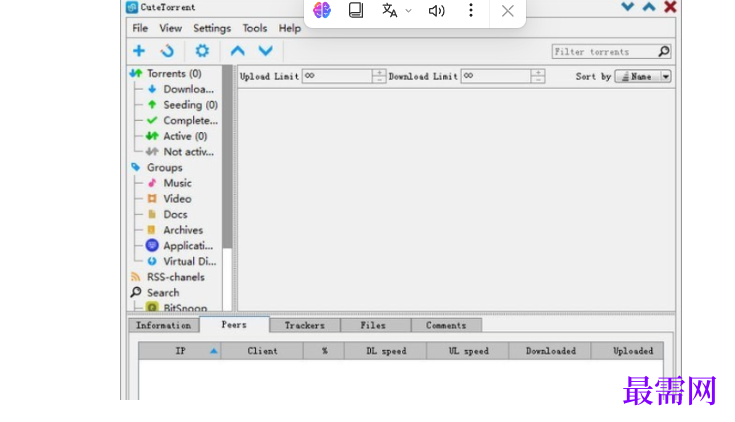Select RSS-chanels in the sidebar
735x422 pixels.
coord(175,277)
